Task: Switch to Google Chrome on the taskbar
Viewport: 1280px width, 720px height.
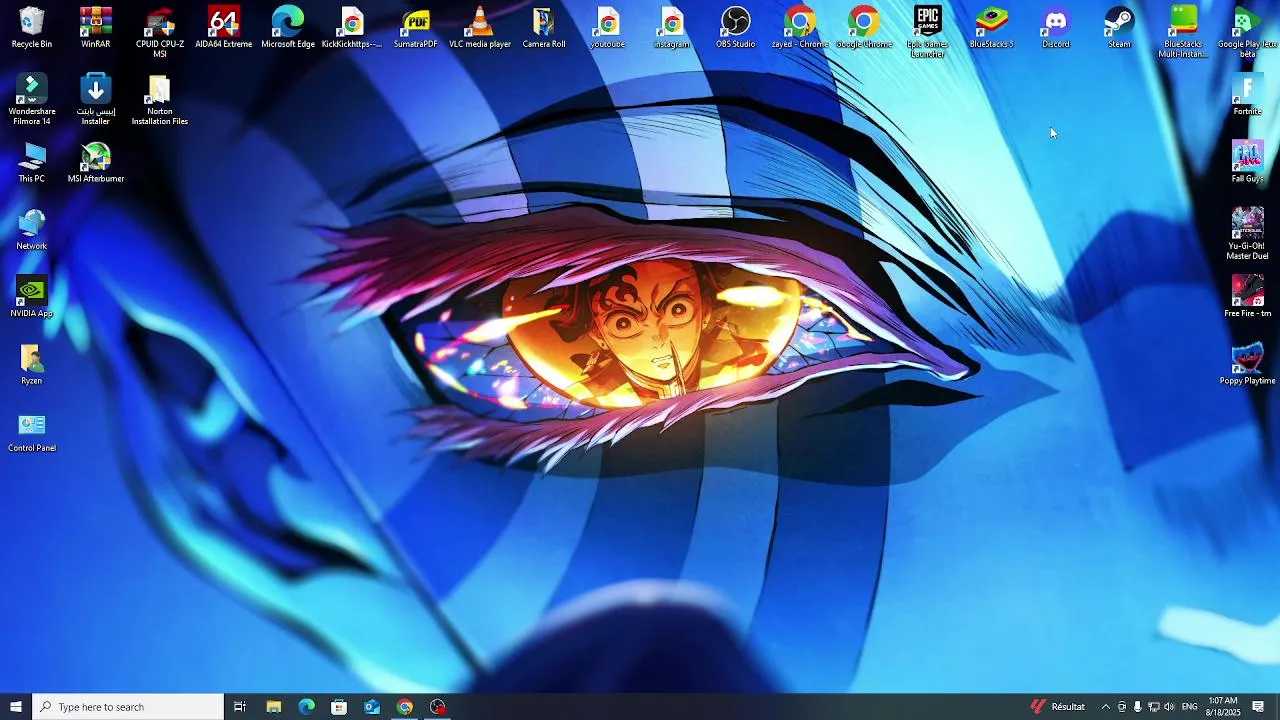Action: (405, 707)
